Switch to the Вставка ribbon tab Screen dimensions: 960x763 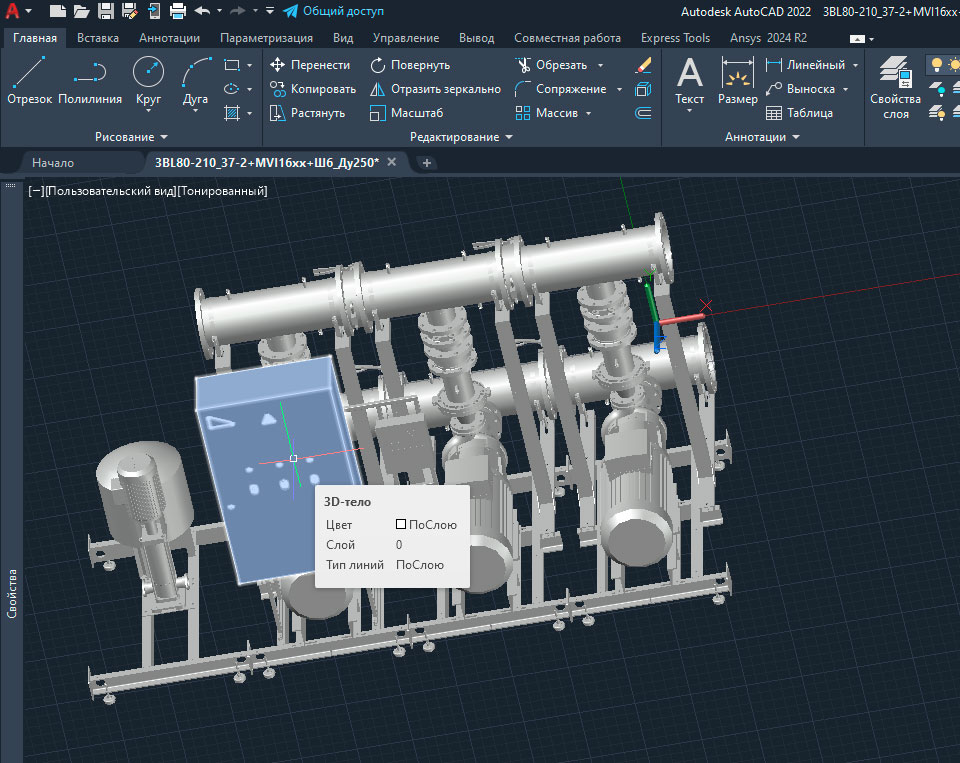click(x=98, y=38)
